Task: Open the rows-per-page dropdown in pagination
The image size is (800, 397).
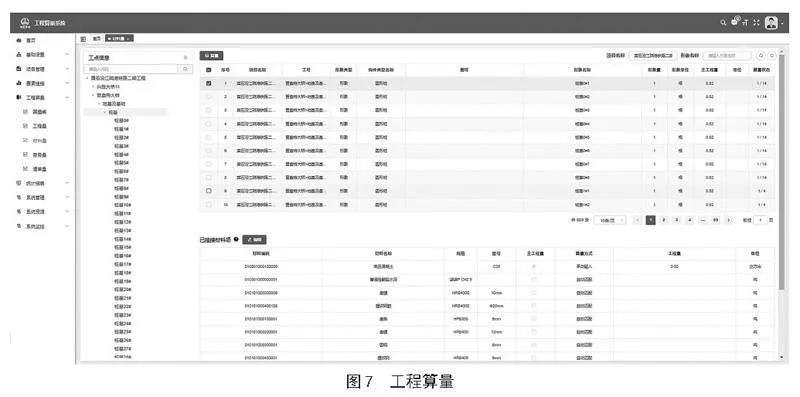Action: (x=611, y=220)
